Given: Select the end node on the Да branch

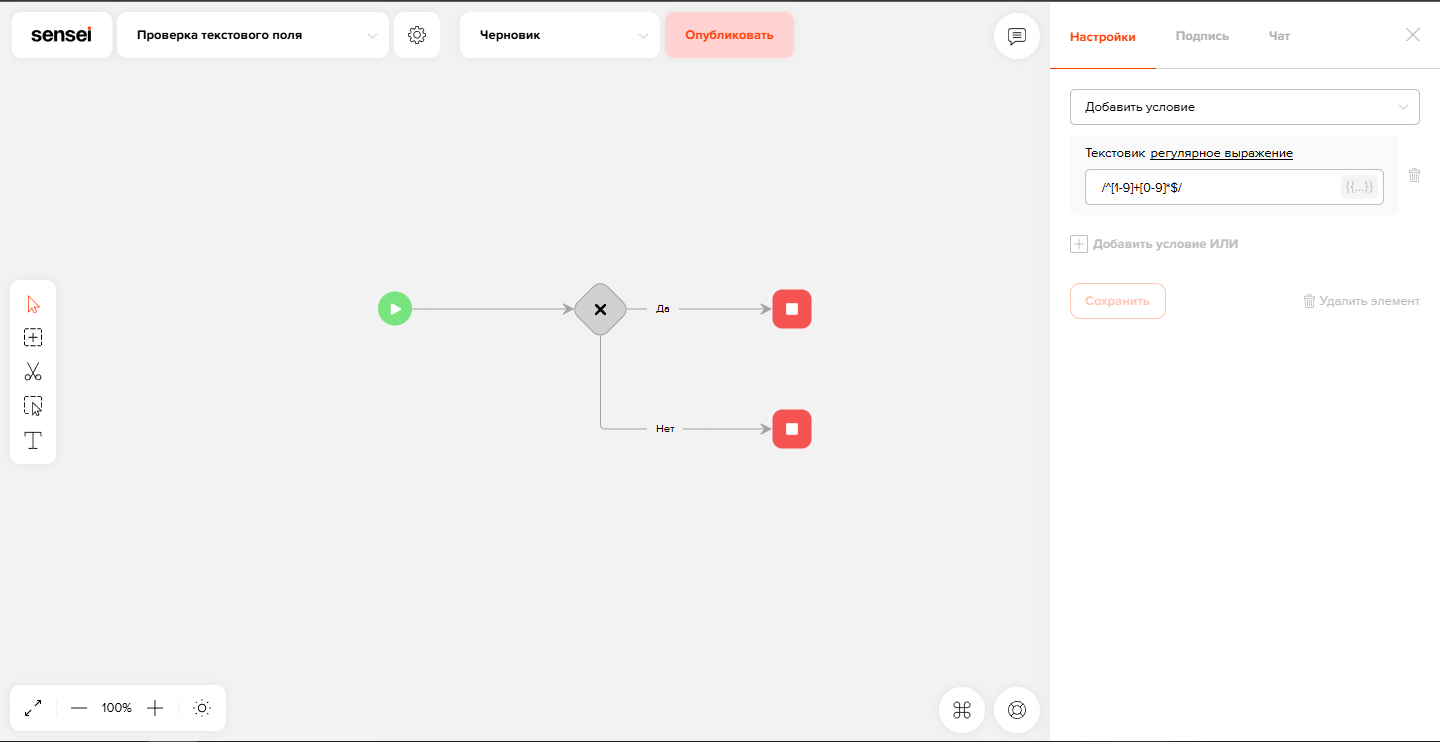Looking at the screenshot, I should point(792,309).
